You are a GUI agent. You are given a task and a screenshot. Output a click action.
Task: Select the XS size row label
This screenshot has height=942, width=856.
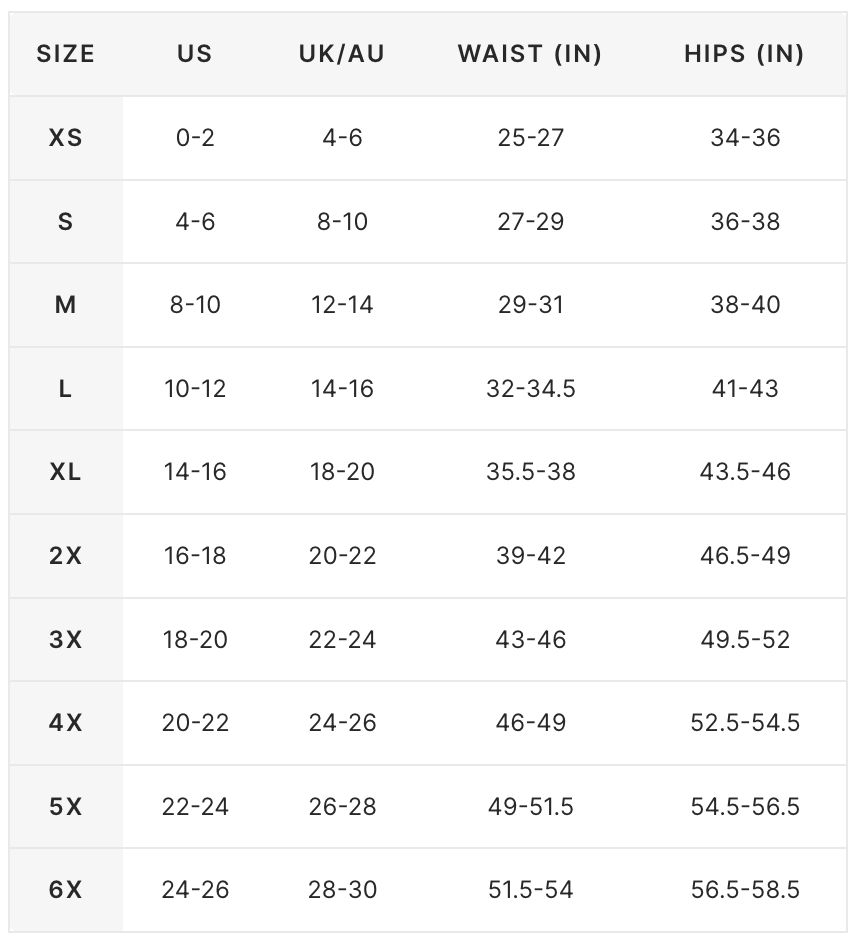click(66, 138)
